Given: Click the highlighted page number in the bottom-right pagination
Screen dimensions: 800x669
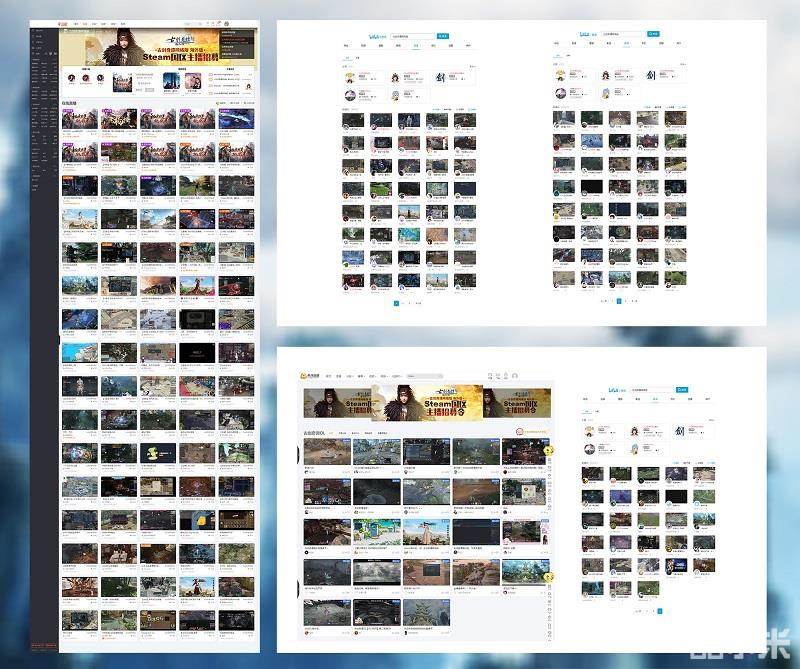Looking at the screenshot, I should pyautogui.click(x=659, y=610).
